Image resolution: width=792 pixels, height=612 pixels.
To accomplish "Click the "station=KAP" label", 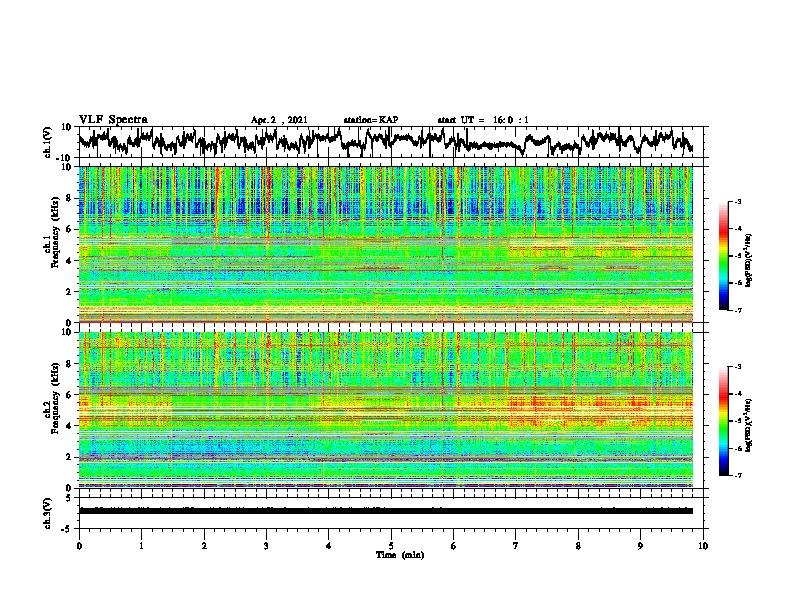I will pos(371,120).
